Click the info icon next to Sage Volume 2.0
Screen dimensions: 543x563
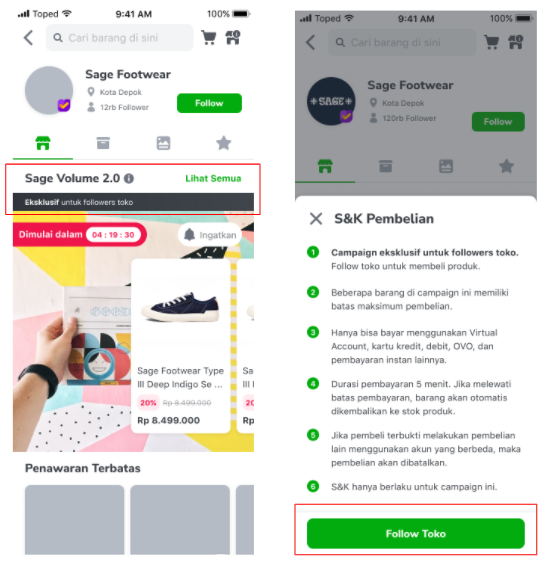[129, 178]
